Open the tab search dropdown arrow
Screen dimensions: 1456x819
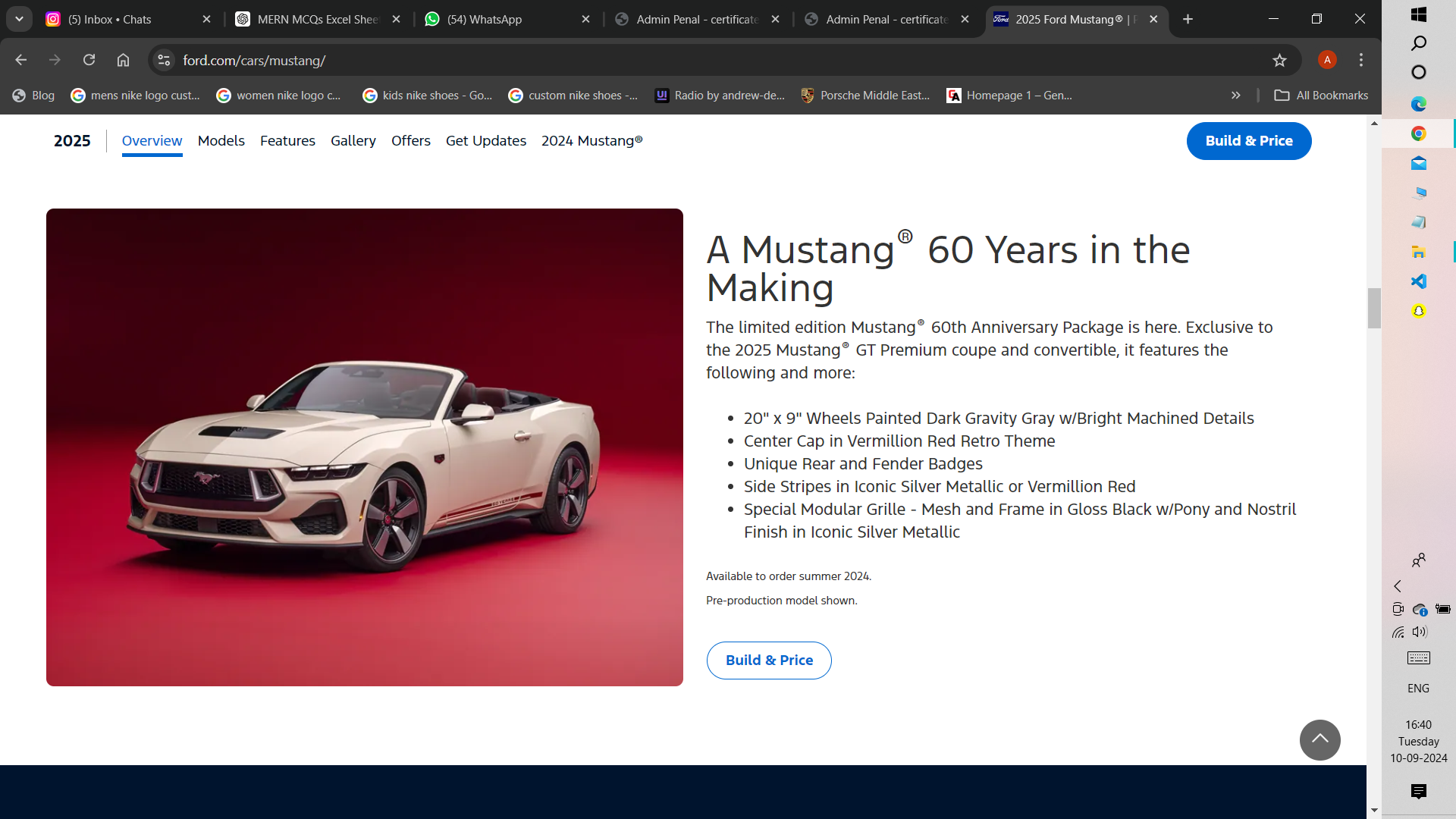point(19,19)
